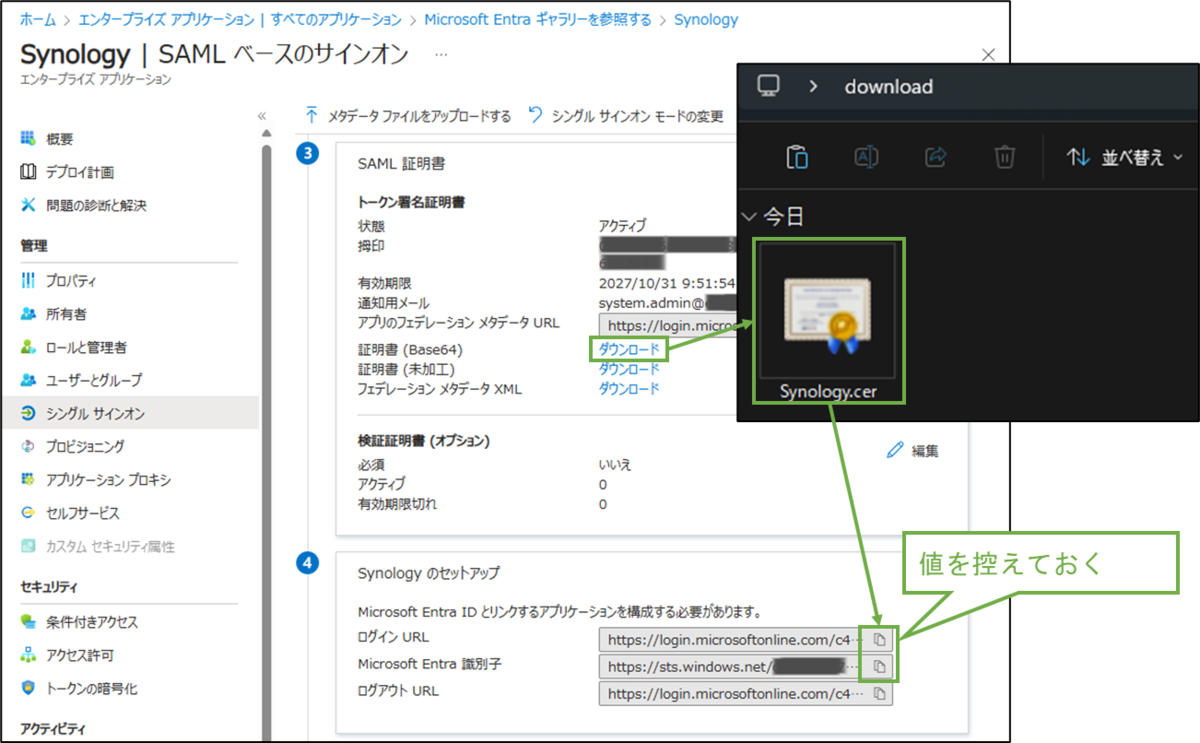
Task: Click the Synology breadcrumb link
Action: pos(706,19)
